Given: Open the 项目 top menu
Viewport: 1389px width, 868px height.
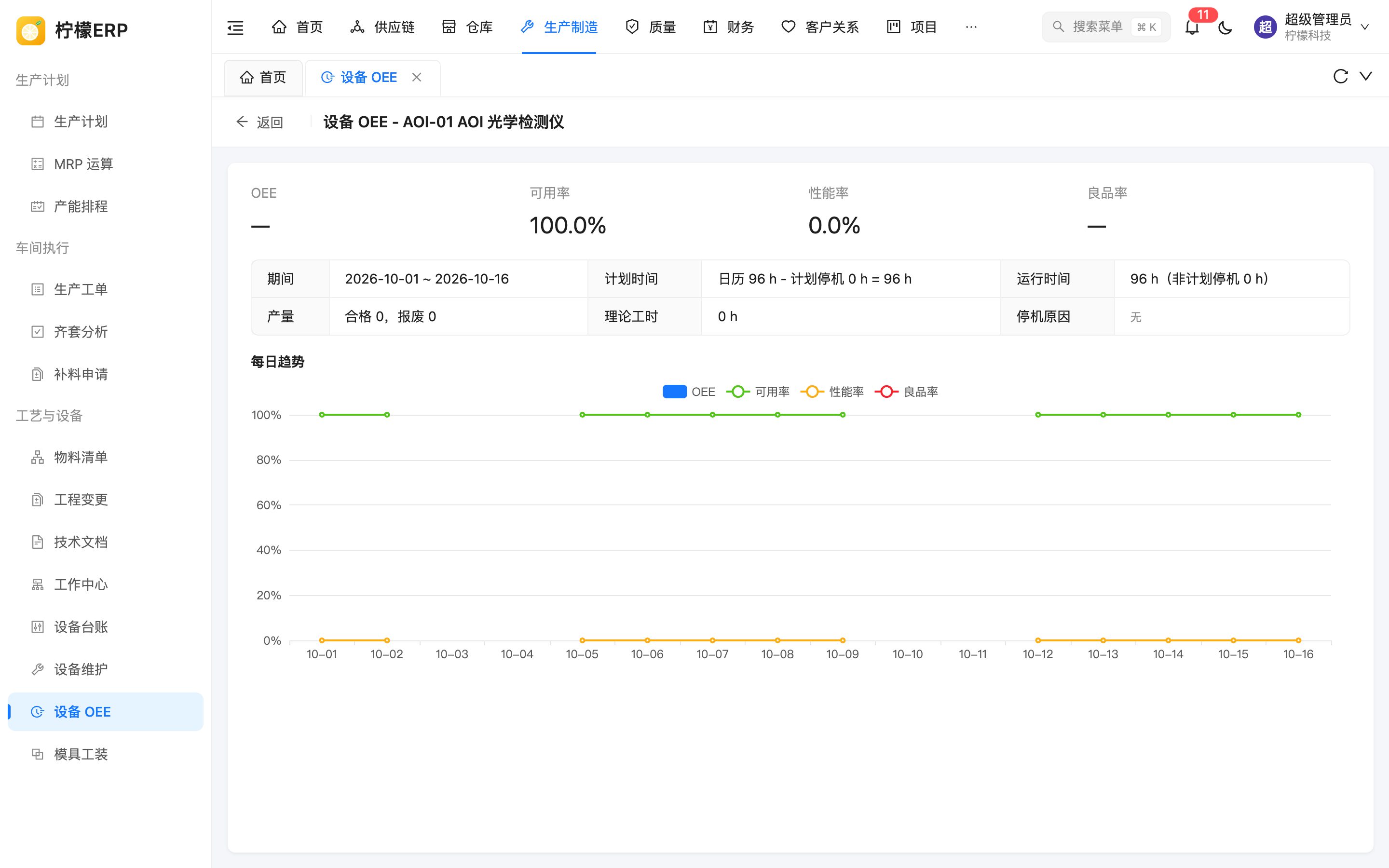Looking at the screenshot, I should [912, 27].
